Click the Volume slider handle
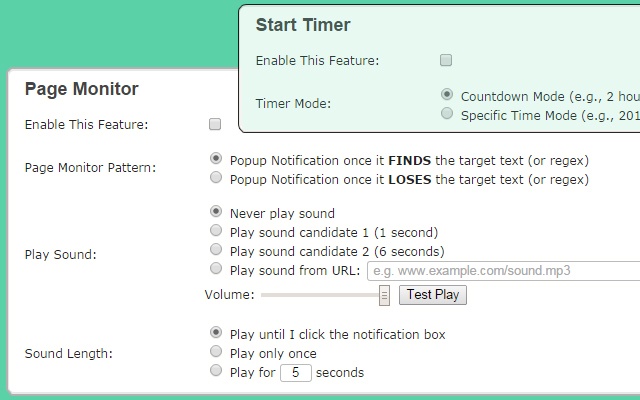This screenshot has width=640, height=400. (x=384, y=295)
